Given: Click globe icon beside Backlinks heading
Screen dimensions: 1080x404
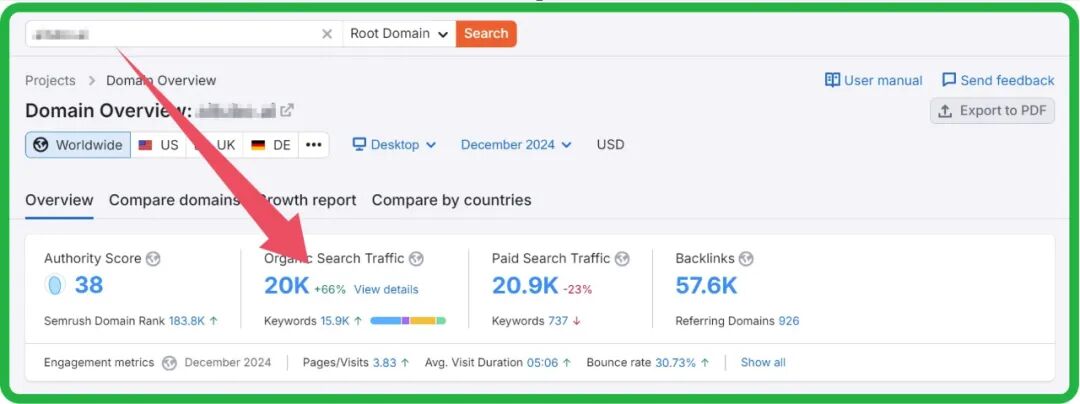Looking at the screenshot, I should point(745,259).
